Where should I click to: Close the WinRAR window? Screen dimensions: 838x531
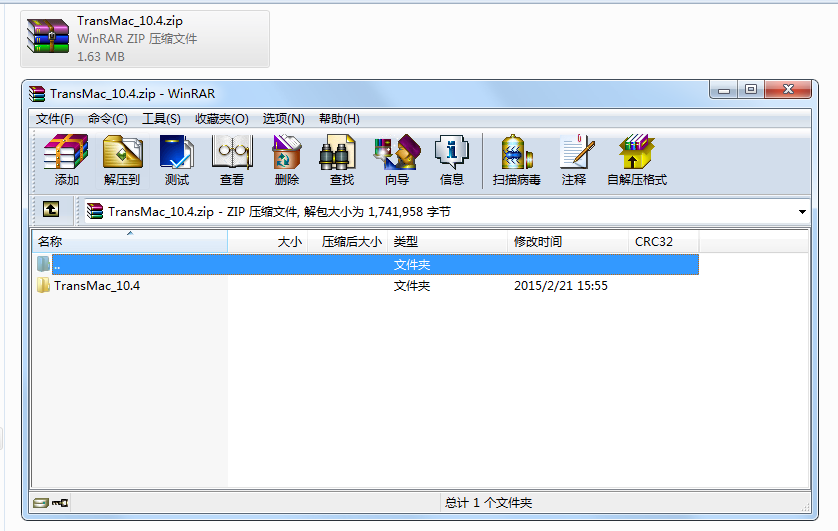pyautogui.click(x=788, y=90)
